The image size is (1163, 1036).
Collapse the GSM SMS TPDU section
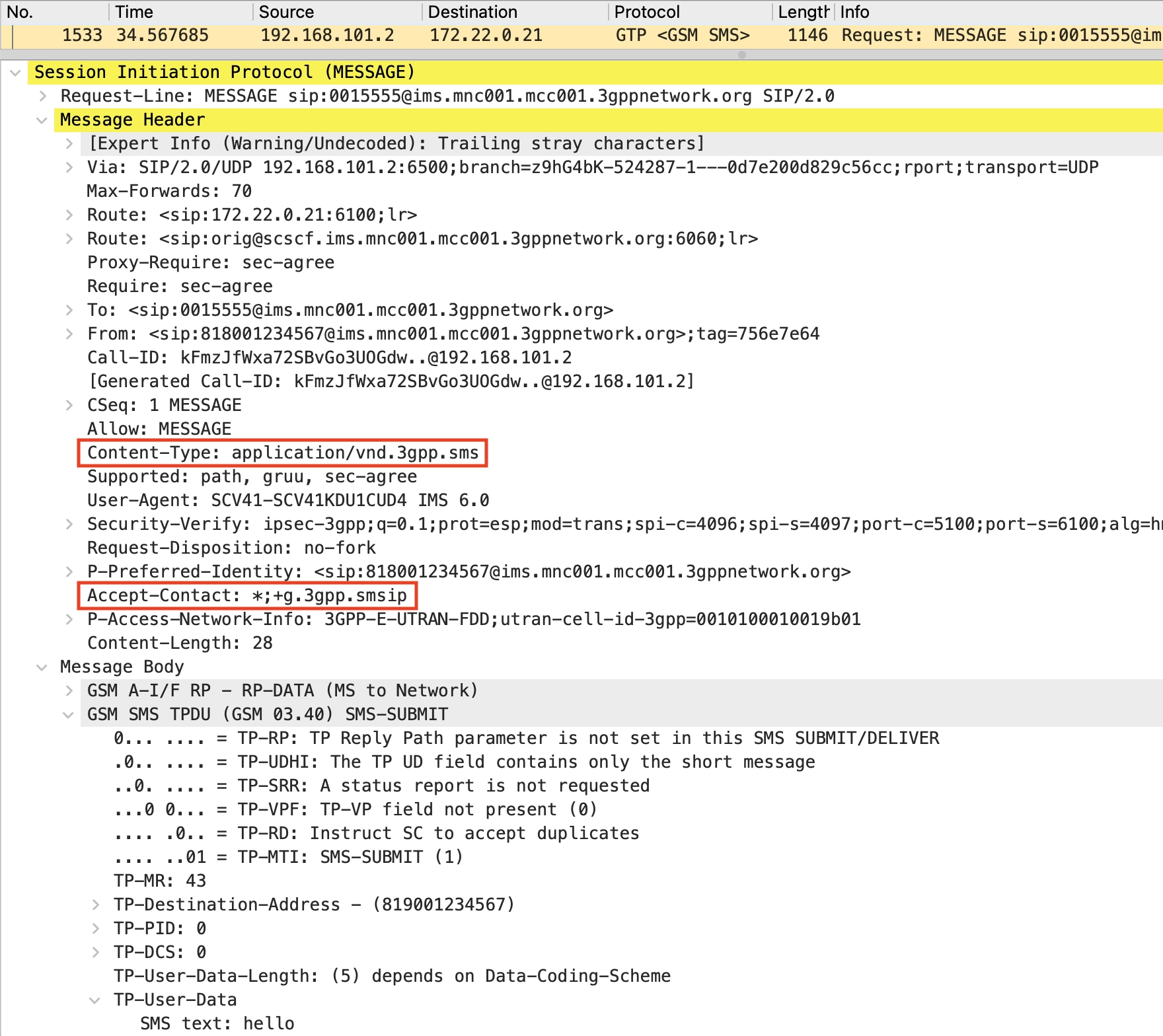[68, 715]
